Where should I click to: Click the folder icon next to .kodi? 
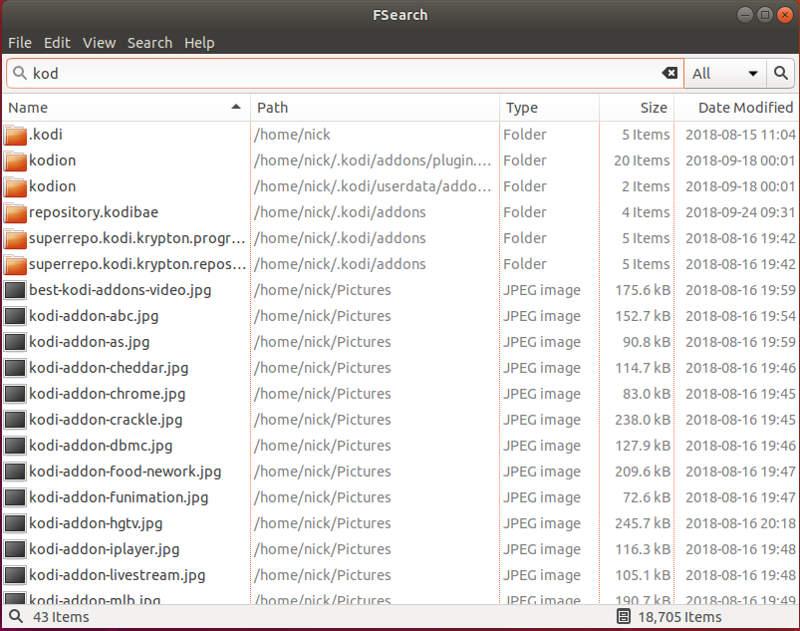[13, 134]
